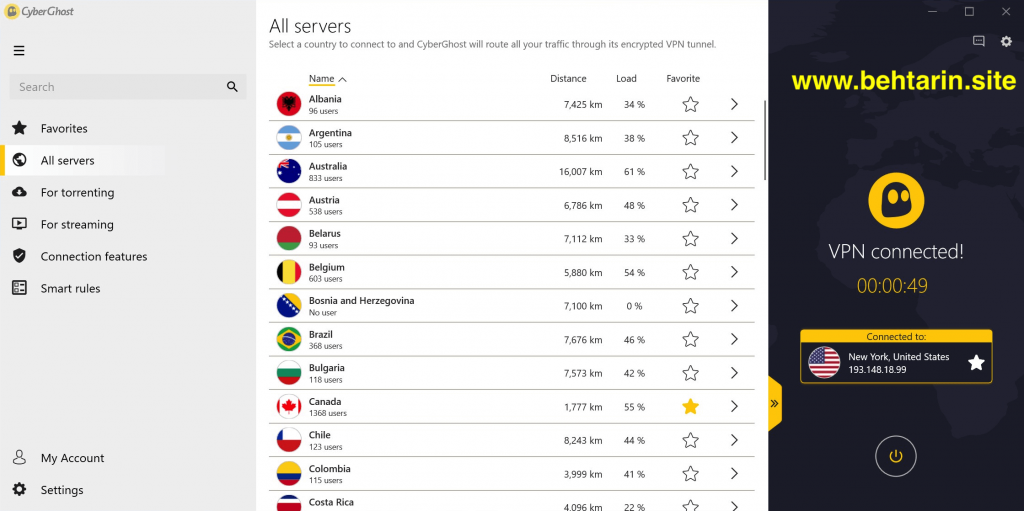This screenshot has width=1024, height=511.
Task: Sort servers by Name column header
Action: pyautogui.click(x=321, y=78)
